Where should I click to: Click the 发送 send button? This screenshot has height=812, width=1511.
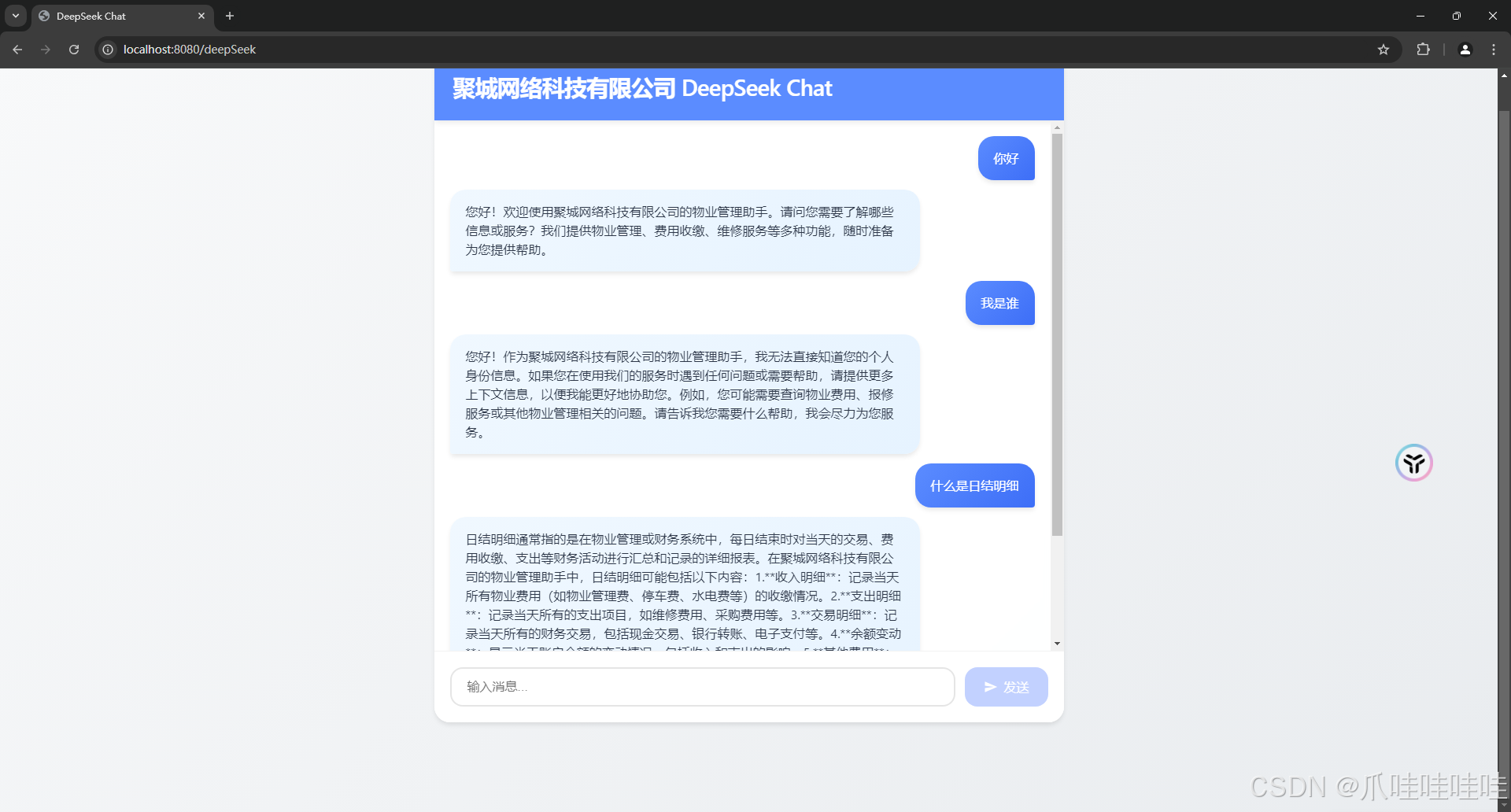click(x=1006, y=687)
